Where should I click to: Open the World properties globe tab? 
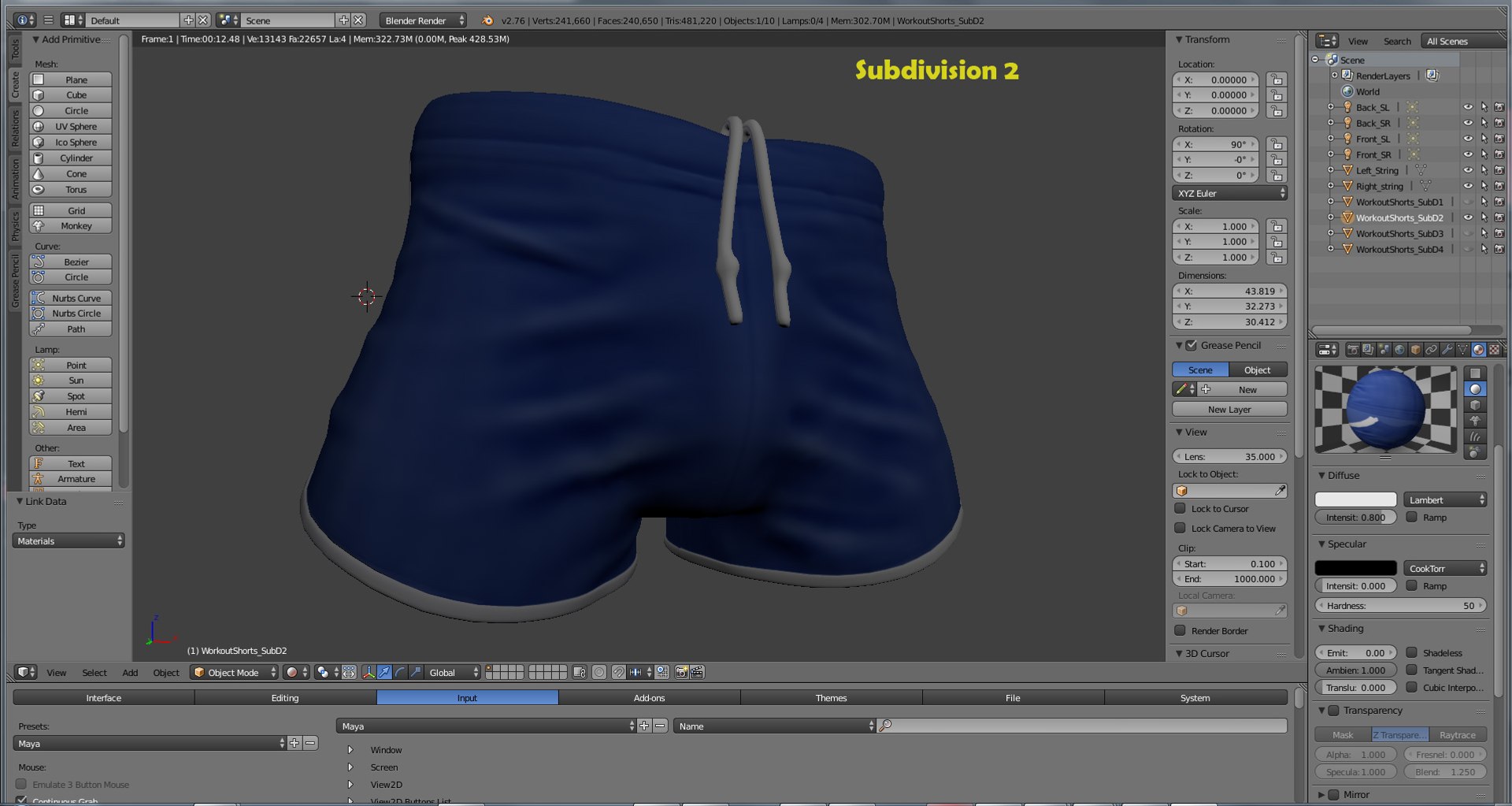click(1399, 350)
